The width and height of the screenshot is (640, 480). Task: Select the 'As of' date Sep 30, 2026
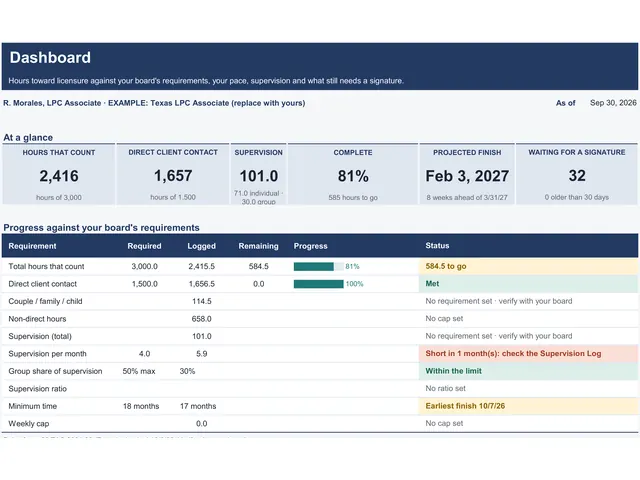click(x=613, y=103)
